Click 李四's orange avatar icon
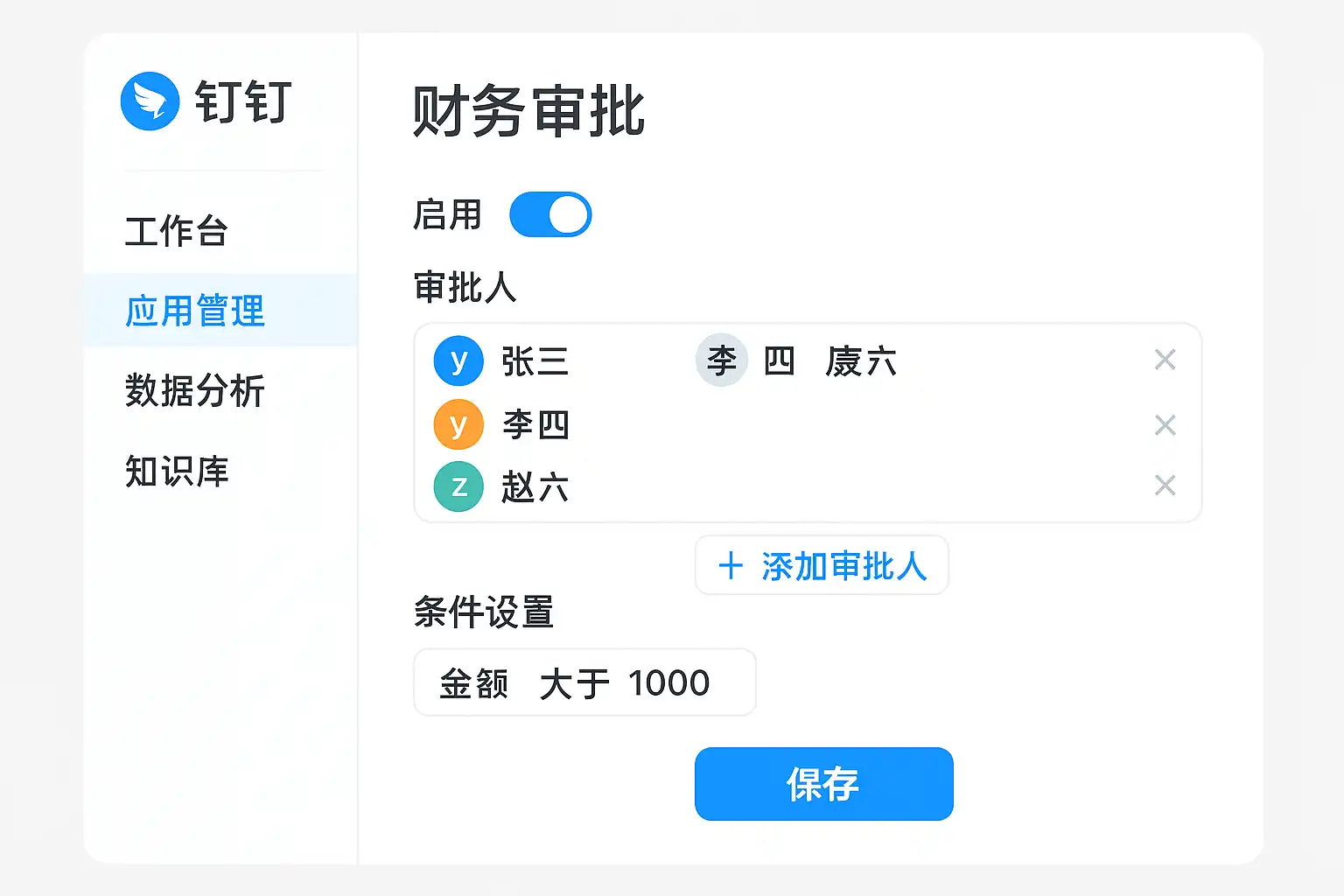The width and height of the screenshot is (1344, 896). pos(458,424)
